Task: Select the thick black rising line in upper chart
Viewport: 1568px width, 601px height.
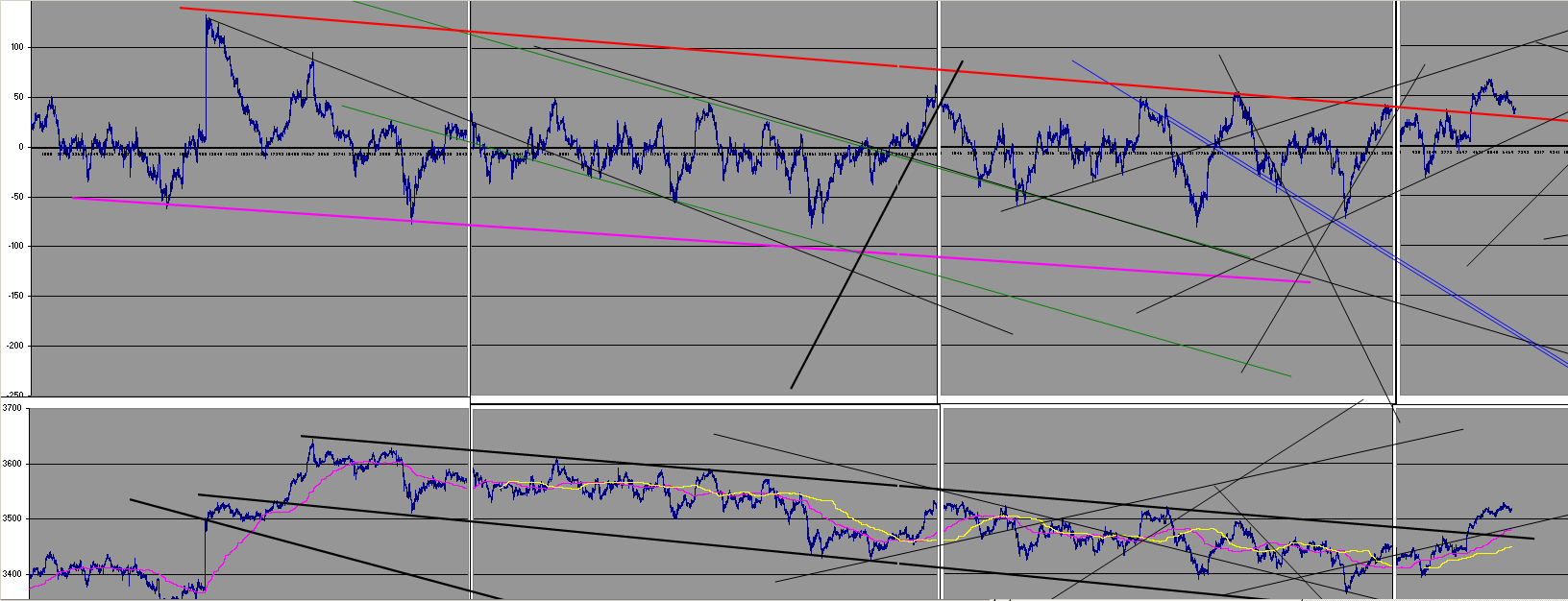Action: click(876, 225)
